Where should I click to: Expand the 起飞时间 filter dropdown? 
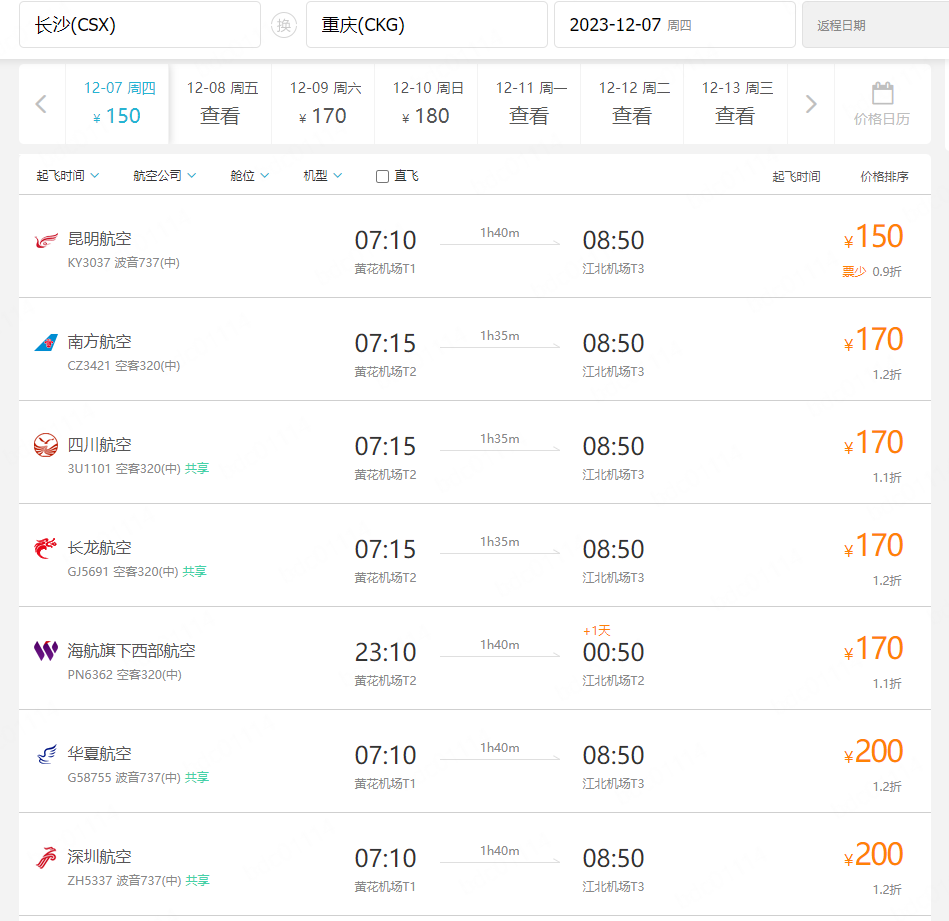click(67, 175)
